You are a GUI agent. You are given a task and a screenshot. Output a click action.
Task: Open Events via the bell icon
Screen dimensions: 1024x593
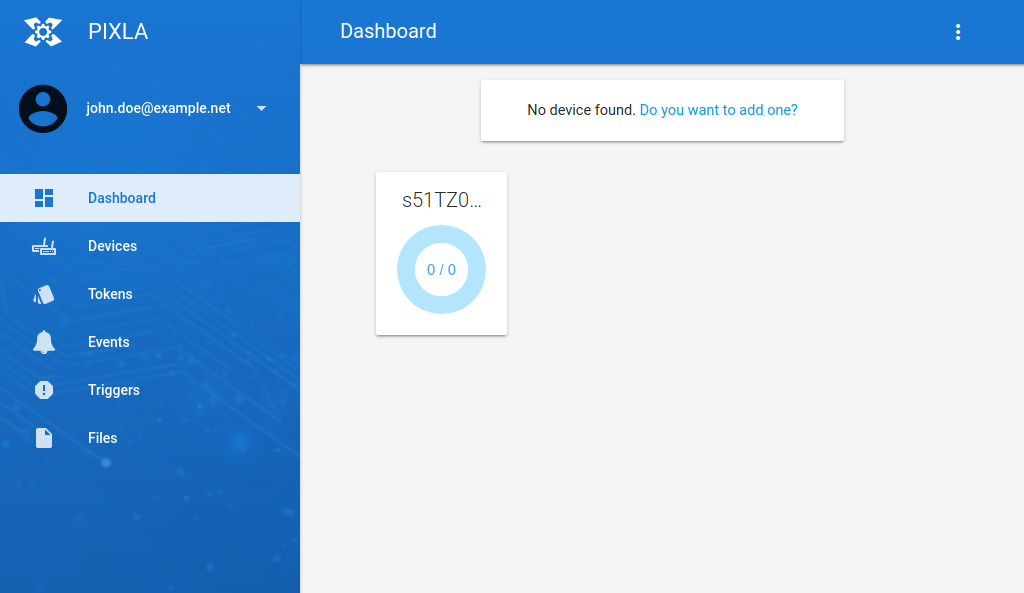coord(44,341)
